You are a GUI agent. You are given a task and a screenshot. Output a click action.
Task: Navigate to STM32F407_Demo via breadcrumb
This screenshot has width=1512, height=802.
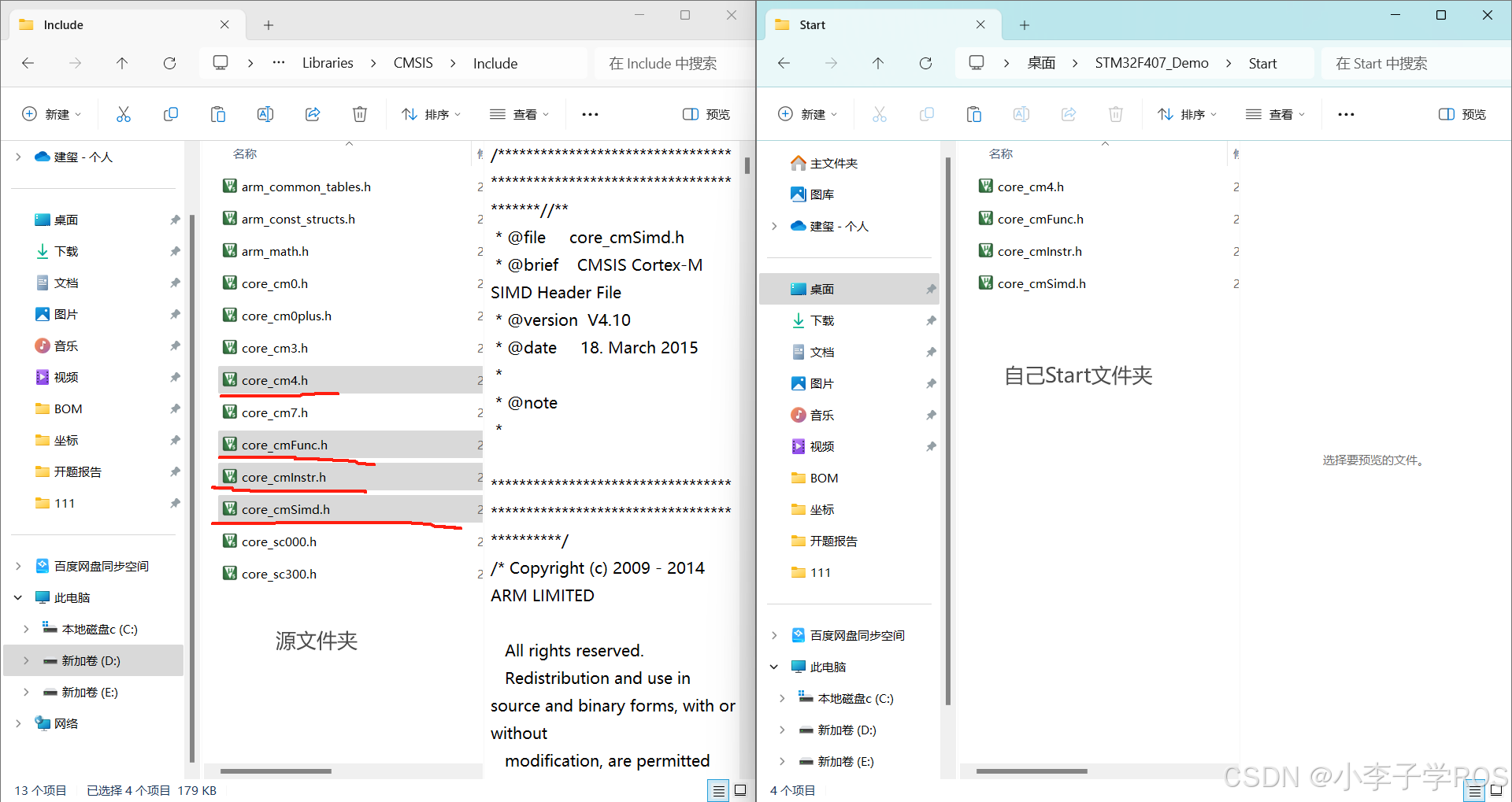tap(1151, 63)
